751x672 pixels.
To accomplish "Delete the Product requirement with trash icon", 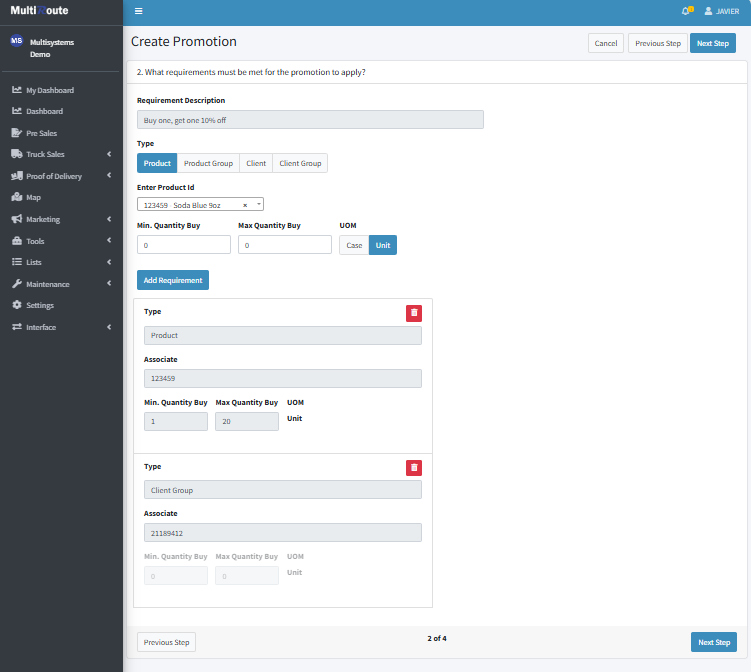I will tap(414, 313).
